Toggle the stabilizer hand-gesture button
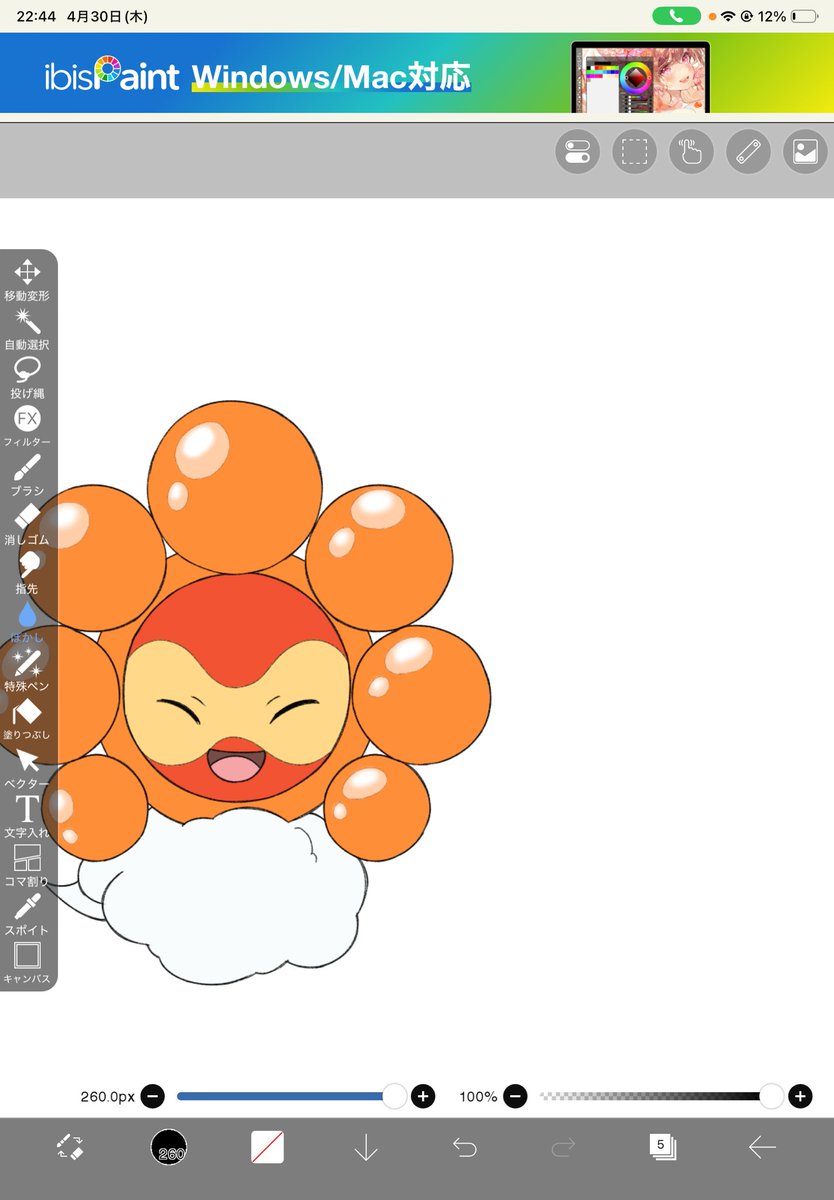Image resolution: width=834 pixels, height=1200 pixels. 691,152
